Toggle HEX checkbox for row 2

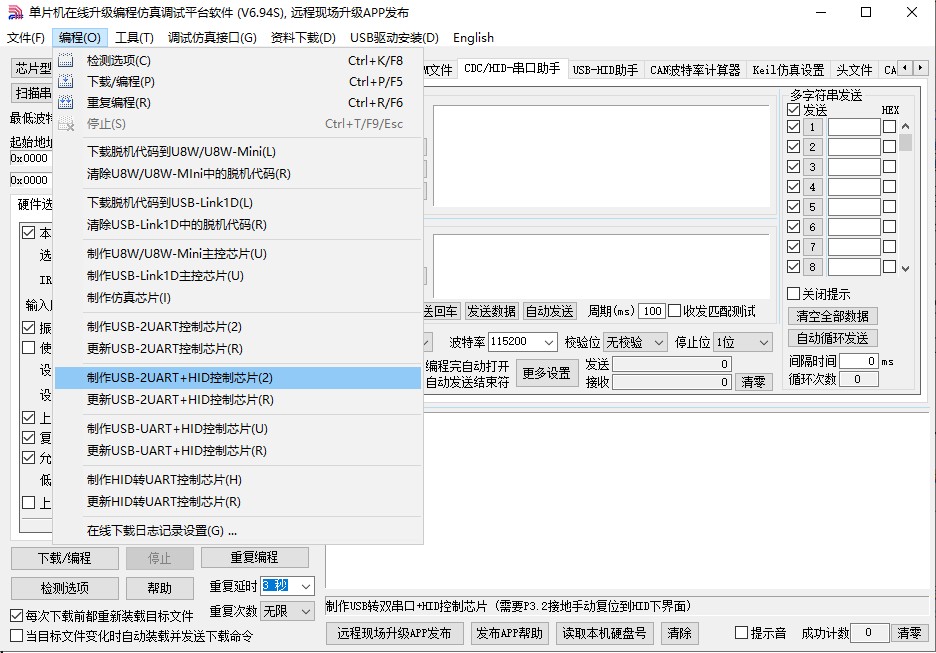click(889, 147)
